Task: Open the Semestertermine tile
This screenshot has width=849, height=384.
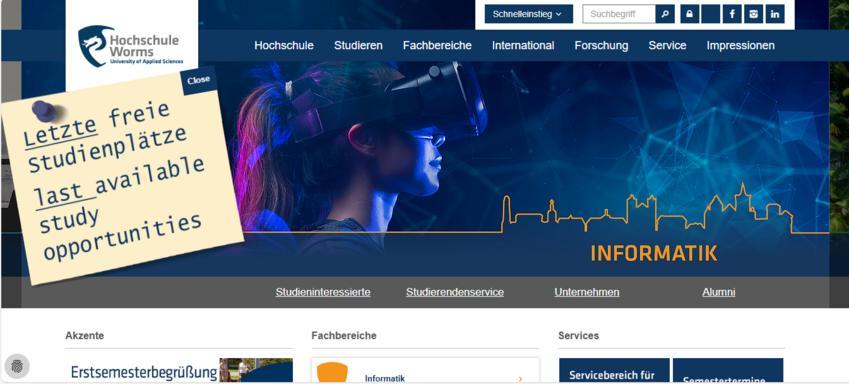Action: [728, 370]
